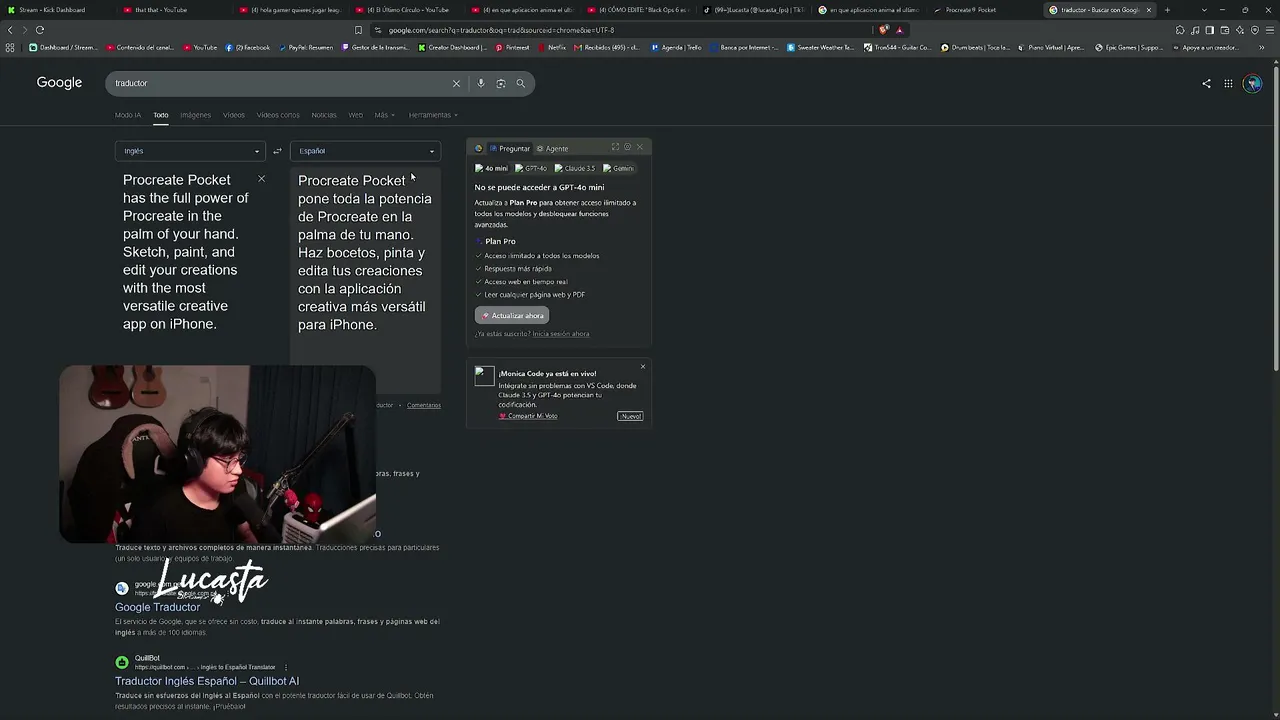Open Chrome's three-dot menu
This screenshot has width=1280, height=720.
click(1261, 30)
